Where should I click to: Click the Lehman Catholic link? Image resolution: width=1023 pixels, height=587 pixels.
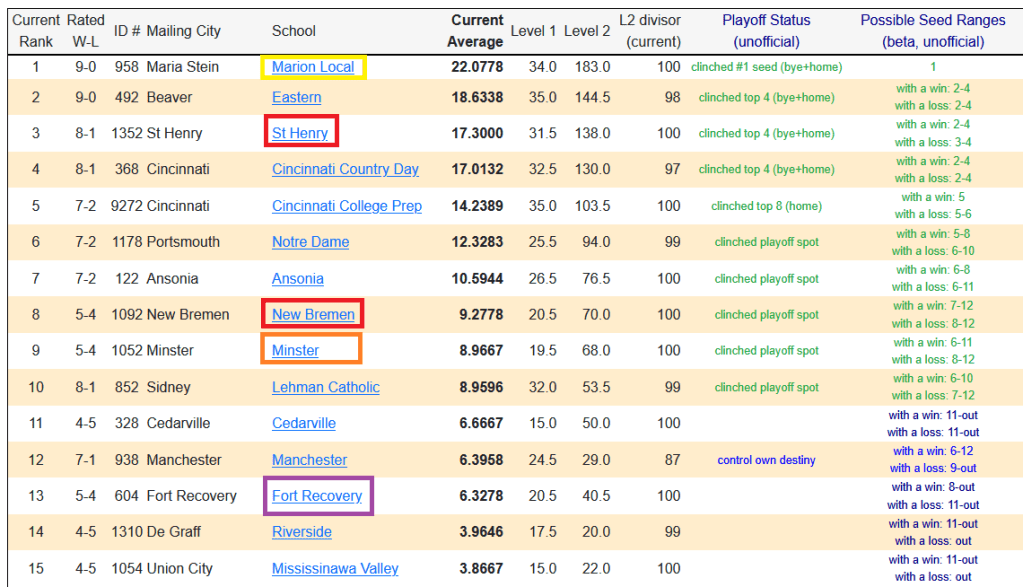click(x=325, y=387)
